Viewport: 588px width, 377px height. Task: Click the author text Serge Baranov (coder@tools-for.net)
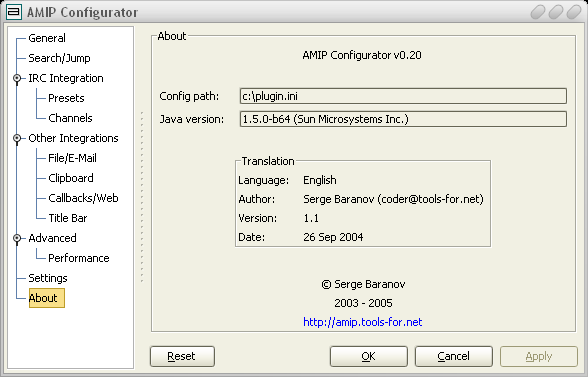tap(393, 199)
